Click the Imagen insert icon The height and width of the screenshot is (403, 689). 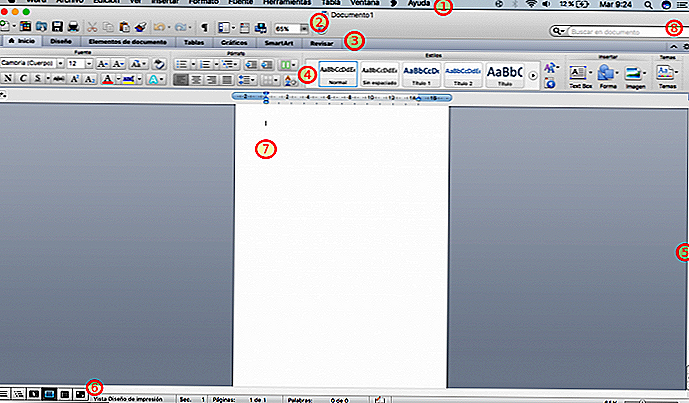tap(632, 74)
